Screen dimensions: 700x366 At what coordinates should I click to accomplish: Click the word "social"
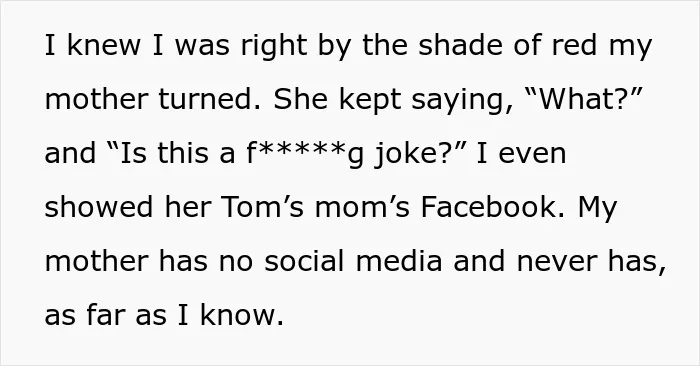click(x=304, y=262)
